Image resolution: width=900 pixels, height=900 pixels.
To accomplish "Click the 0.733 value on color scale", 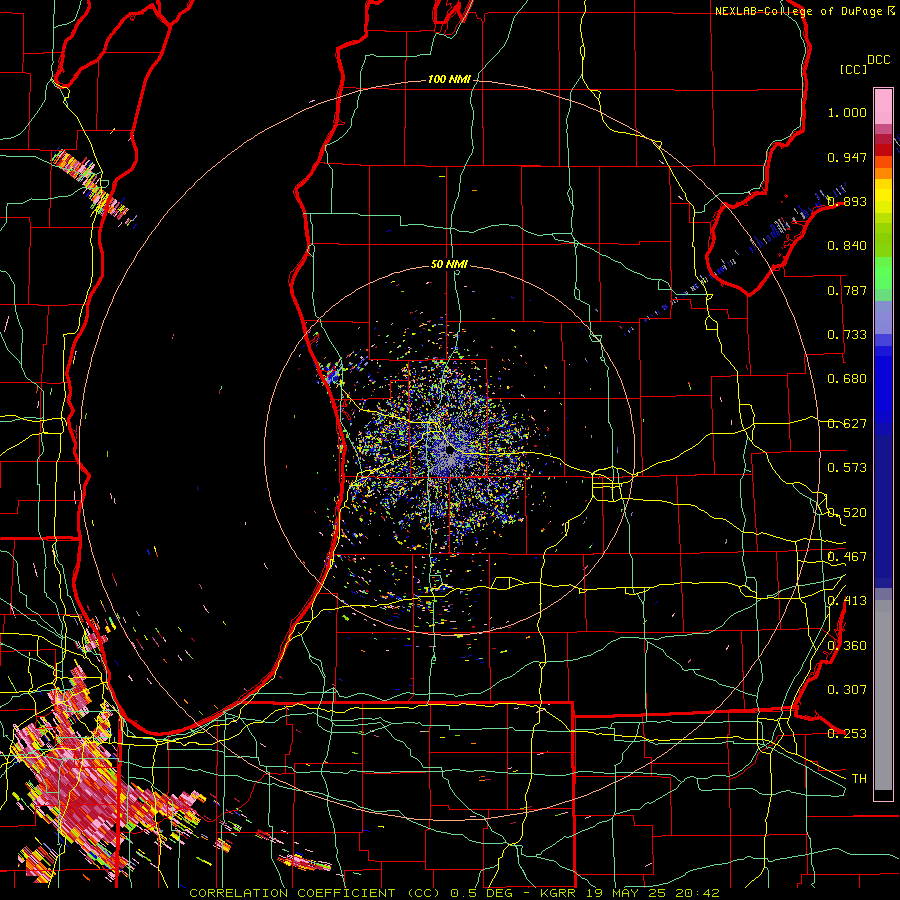I will [x=847, y=335].
